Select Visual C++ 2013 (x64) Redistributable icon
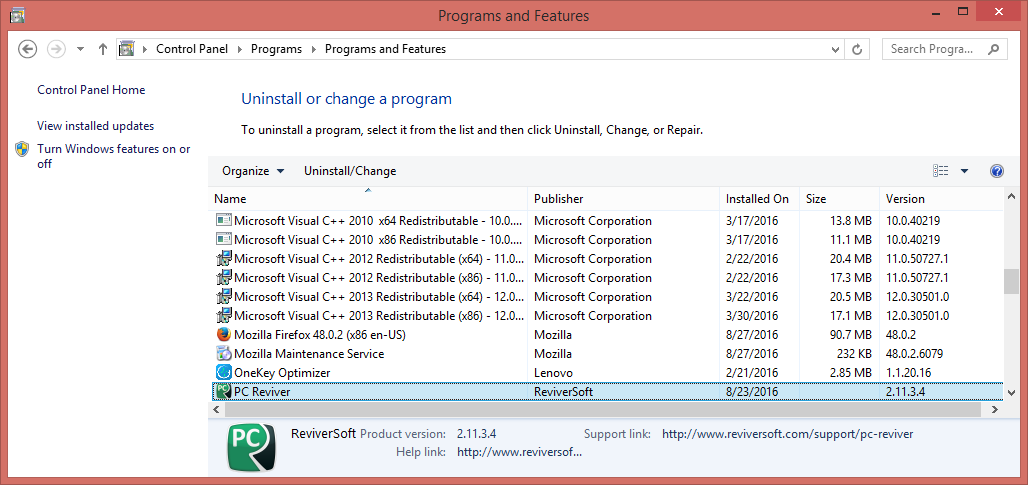 point(224,297)
